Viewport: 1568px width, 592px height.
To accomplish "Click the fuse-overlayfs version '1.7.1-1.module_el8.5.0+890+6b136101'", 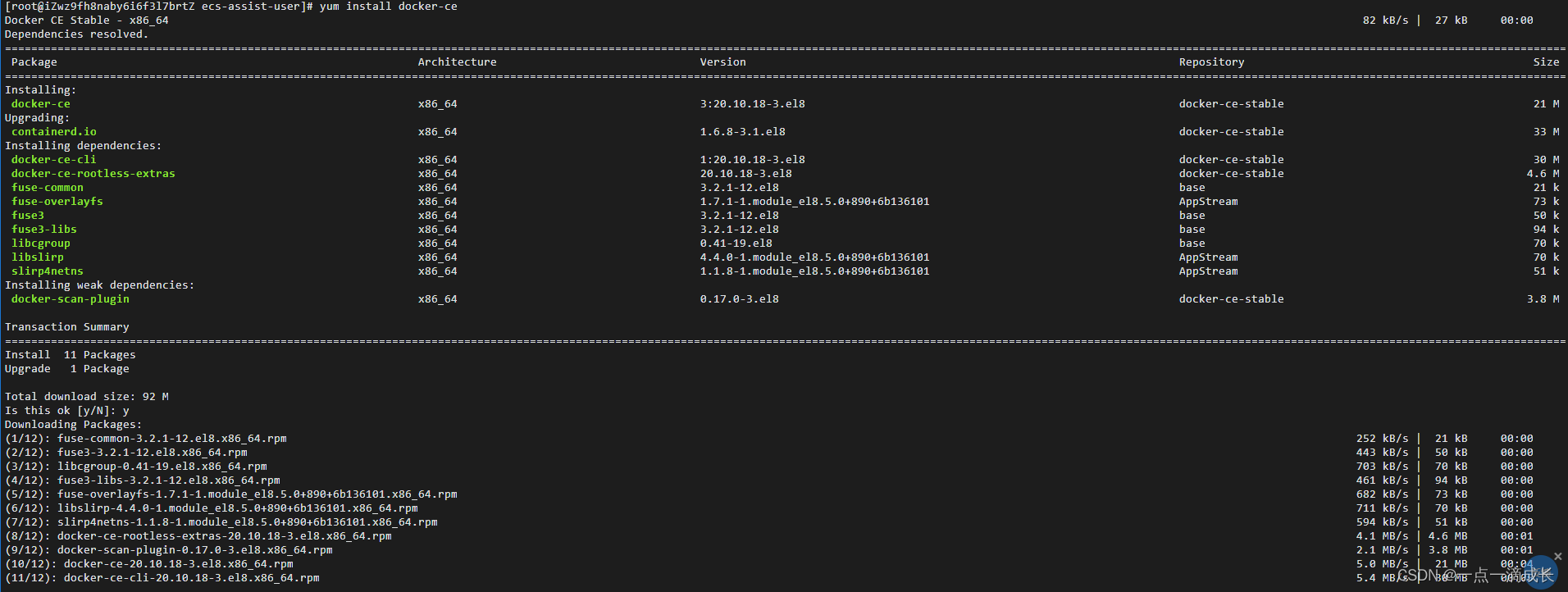I will 815,202.
